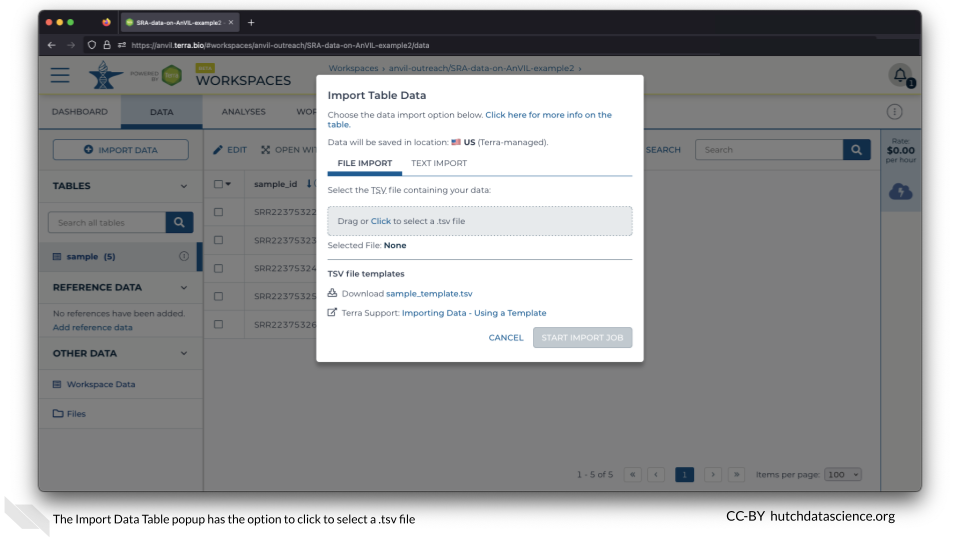Open Files in the sidebar

(76, 414)
